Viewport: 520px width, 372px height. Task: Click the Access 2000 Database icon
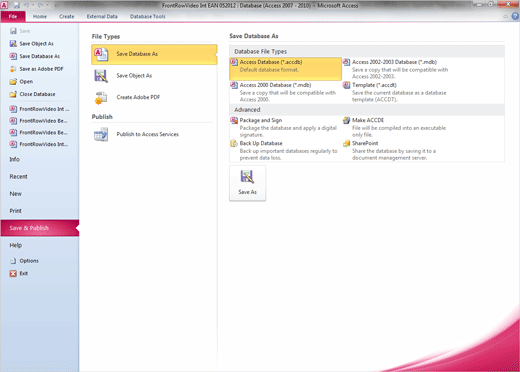tap(234, 85)
